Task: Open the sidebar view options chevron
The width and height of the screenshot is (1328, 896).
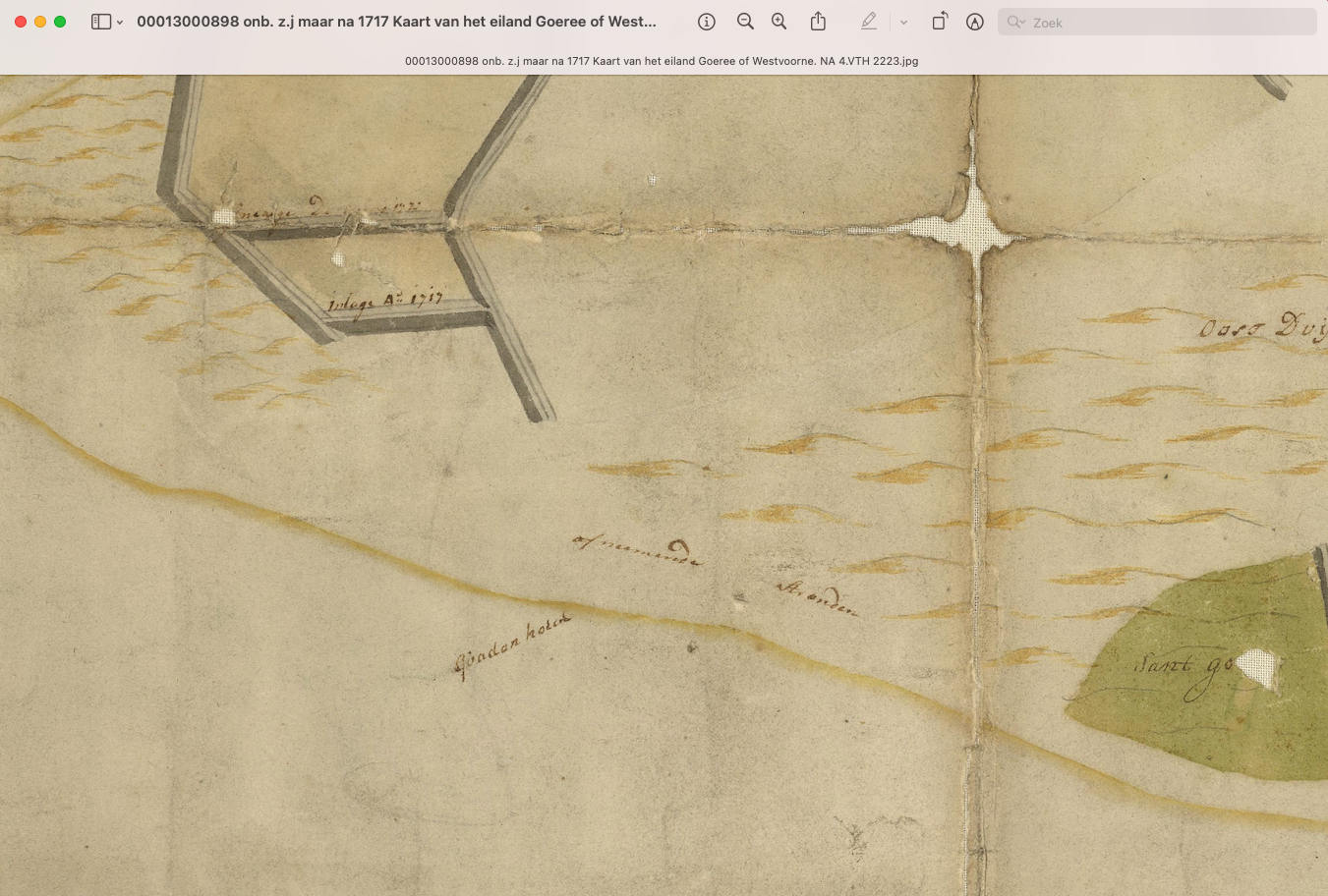Action: [x=120, y=23]
